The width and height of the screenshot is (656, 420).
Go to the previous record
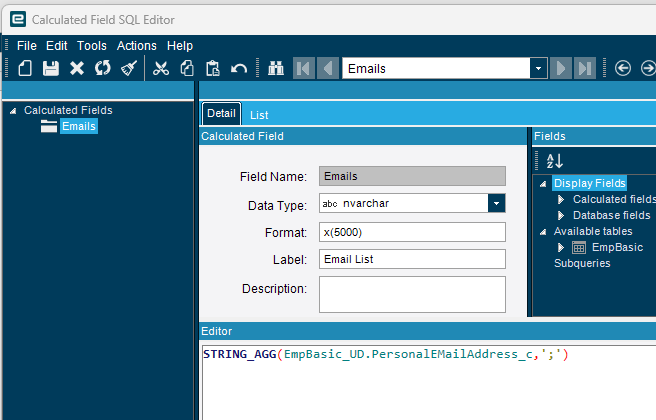pyautogui.click(x=328, y=68)
